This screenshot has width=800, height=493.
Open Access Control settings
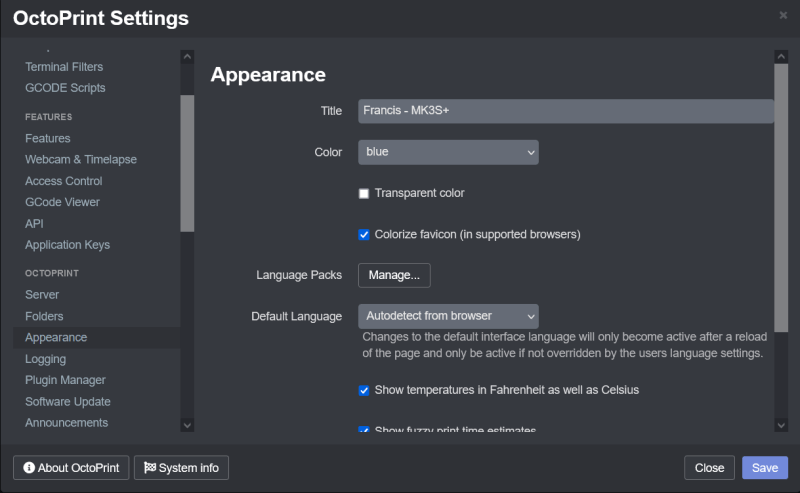point(63,181)
